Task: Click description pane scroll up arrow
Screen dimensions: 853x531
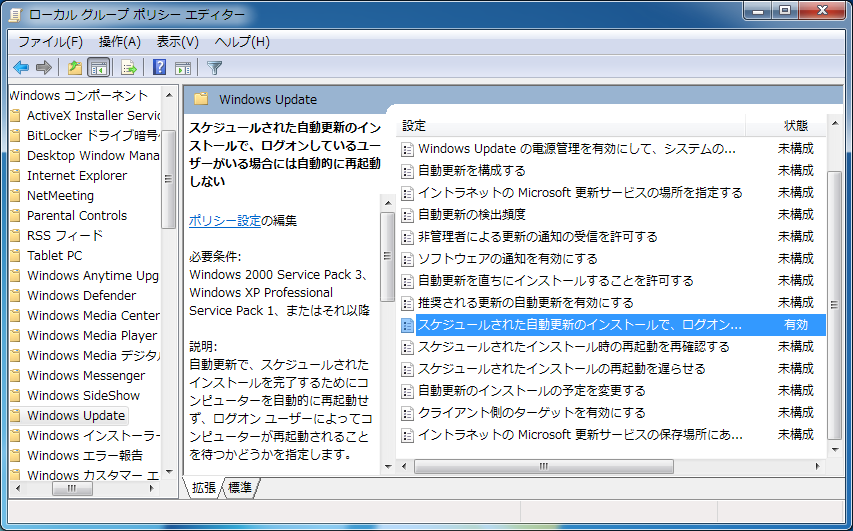Action: (388, 203)
